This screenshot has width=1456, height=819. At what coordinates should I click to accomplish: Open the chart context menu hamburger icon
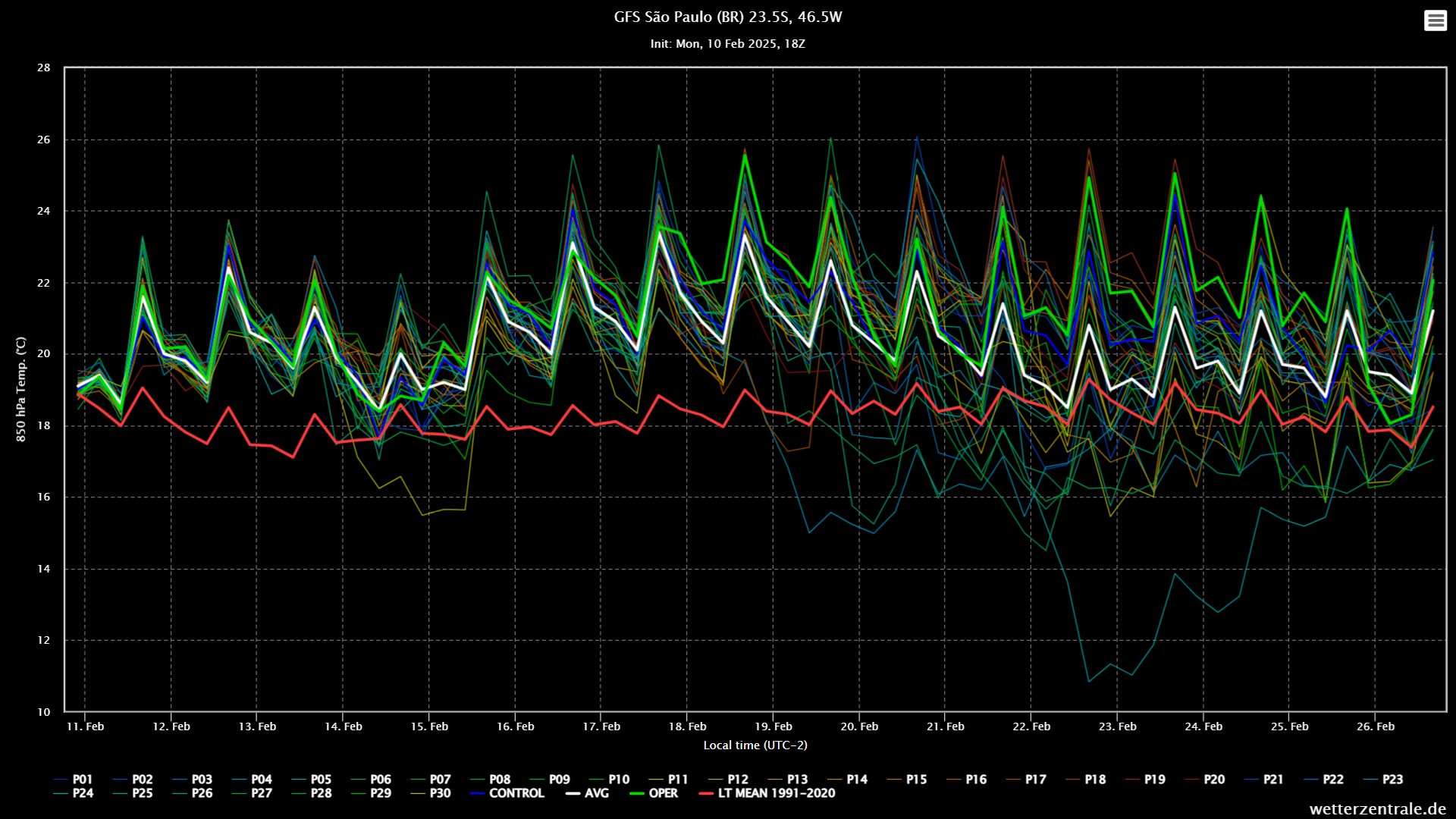(x=1435, y=20)
